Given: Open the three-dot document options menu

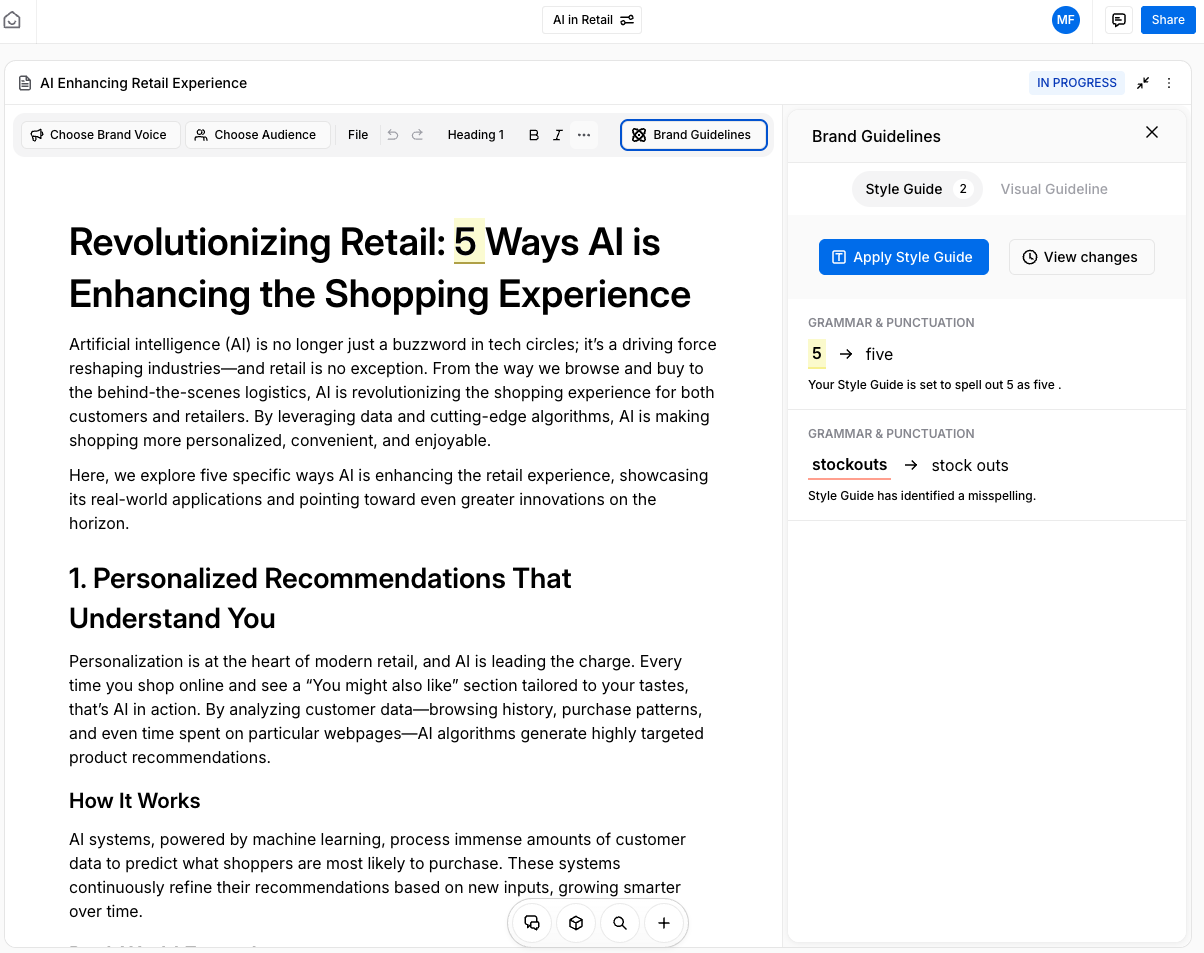Looking at the screenshot, I should pos(1169,83).
